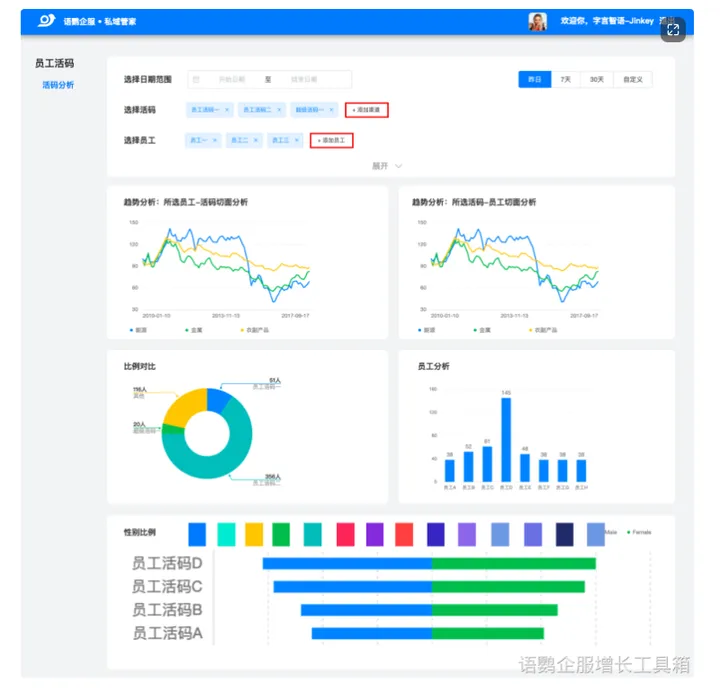Open 活码分析 in the left sidebar
This screenshot has width=720, height=692.
58,85
